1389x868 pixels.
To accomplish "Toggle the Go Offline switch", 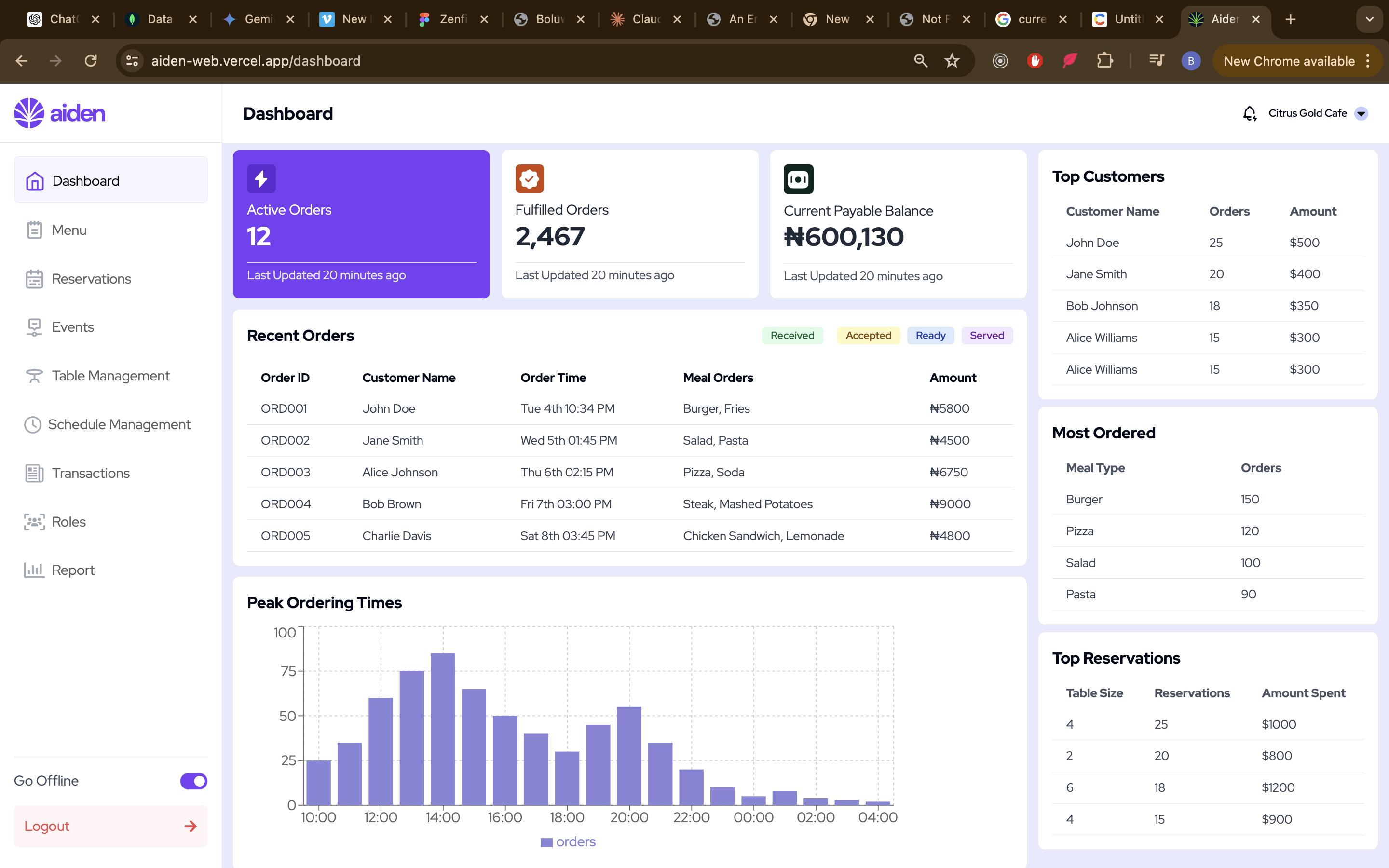I will point(193,781).
